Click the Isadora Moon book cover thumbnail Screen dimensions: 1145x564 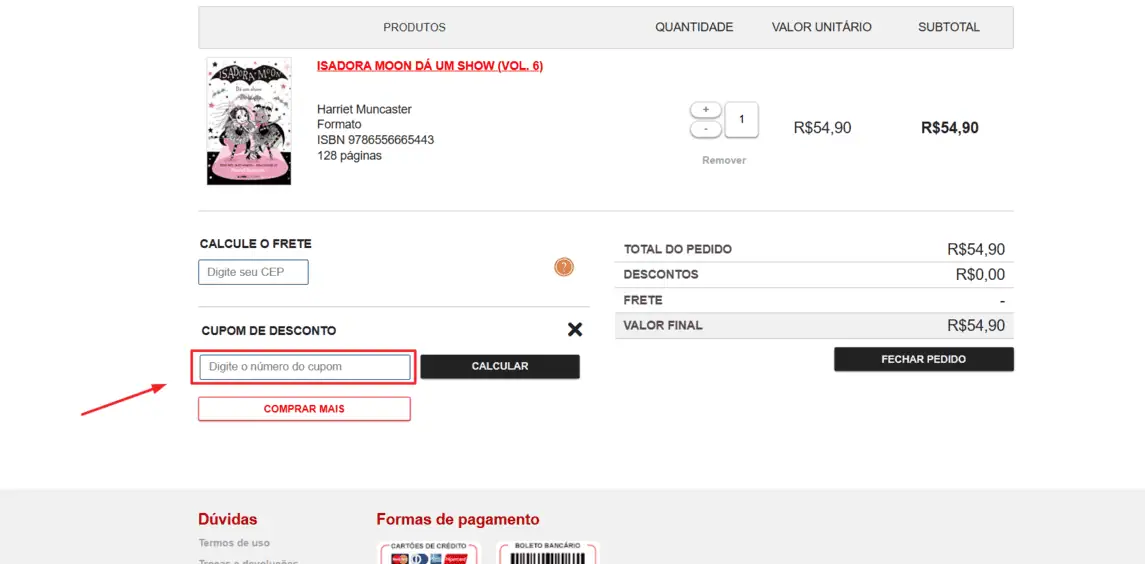249,121
